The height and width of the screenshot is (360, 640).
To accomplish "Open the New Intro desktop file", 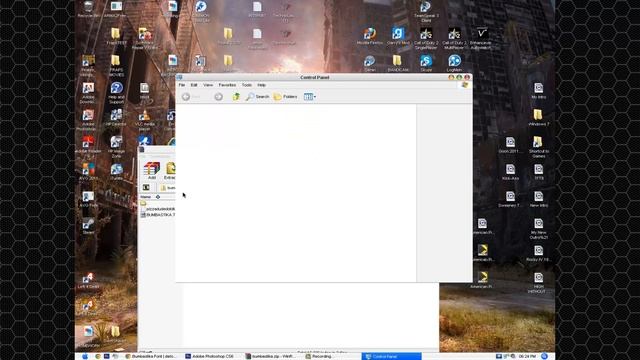I will coord(538,199).
